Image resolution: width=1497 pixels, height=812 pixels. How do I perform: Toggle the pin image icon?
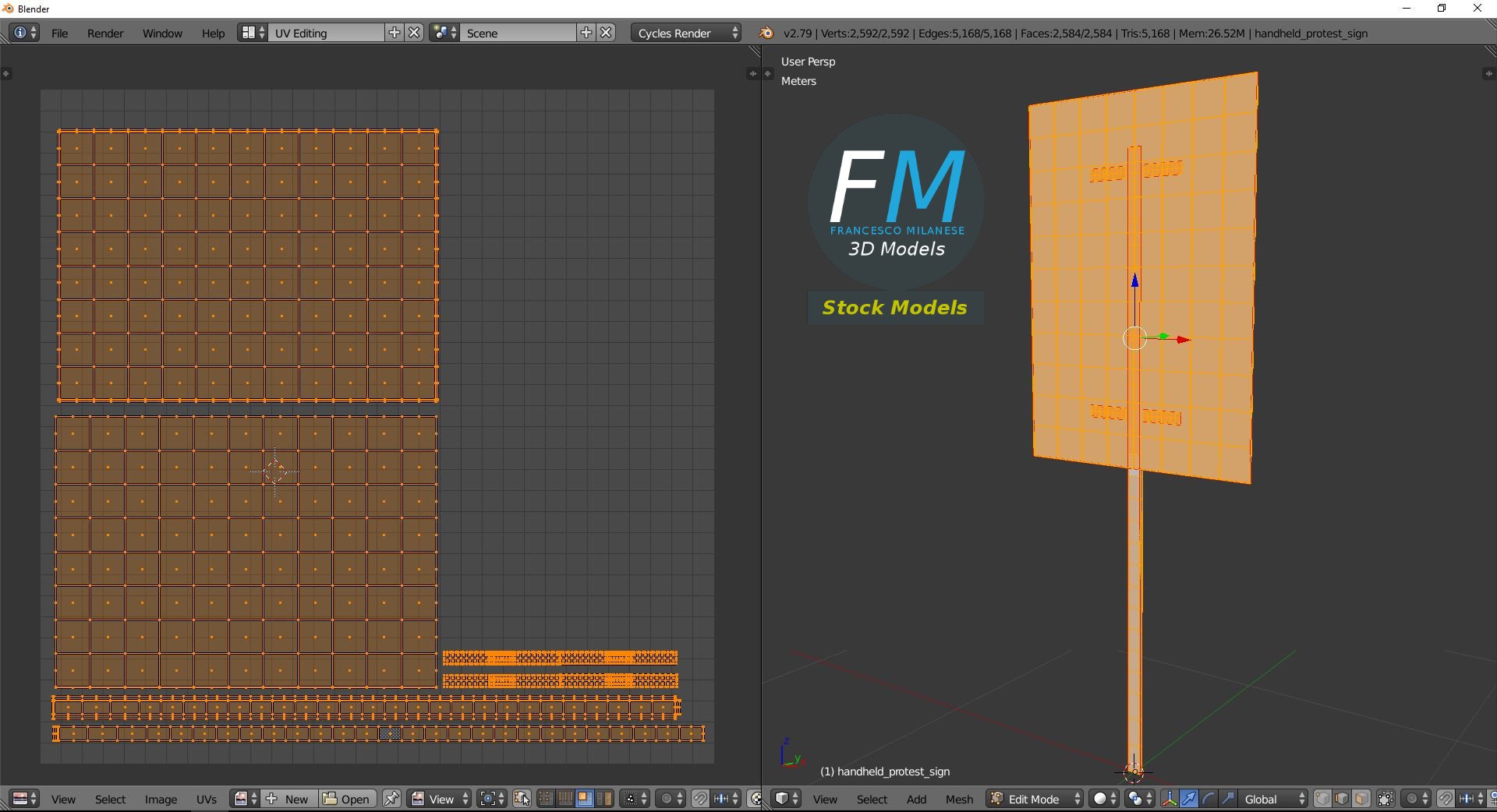(x=391, y=799)
